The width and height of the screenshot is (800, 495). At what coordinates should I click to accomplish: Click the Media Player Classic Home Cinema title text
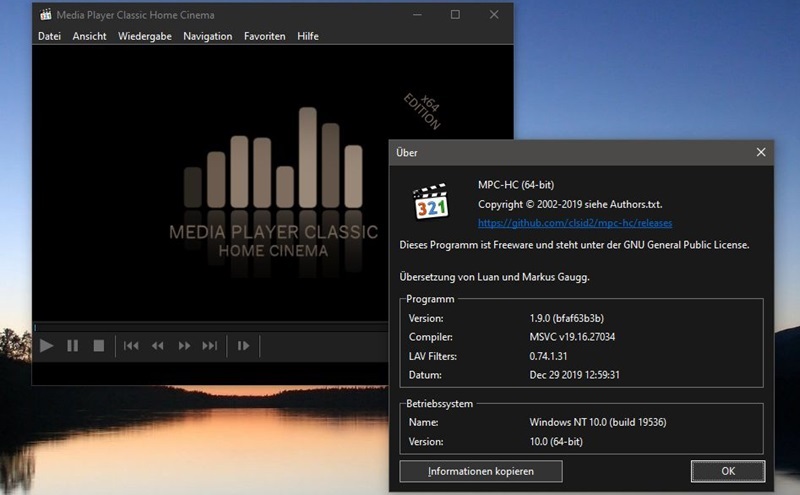135,15
